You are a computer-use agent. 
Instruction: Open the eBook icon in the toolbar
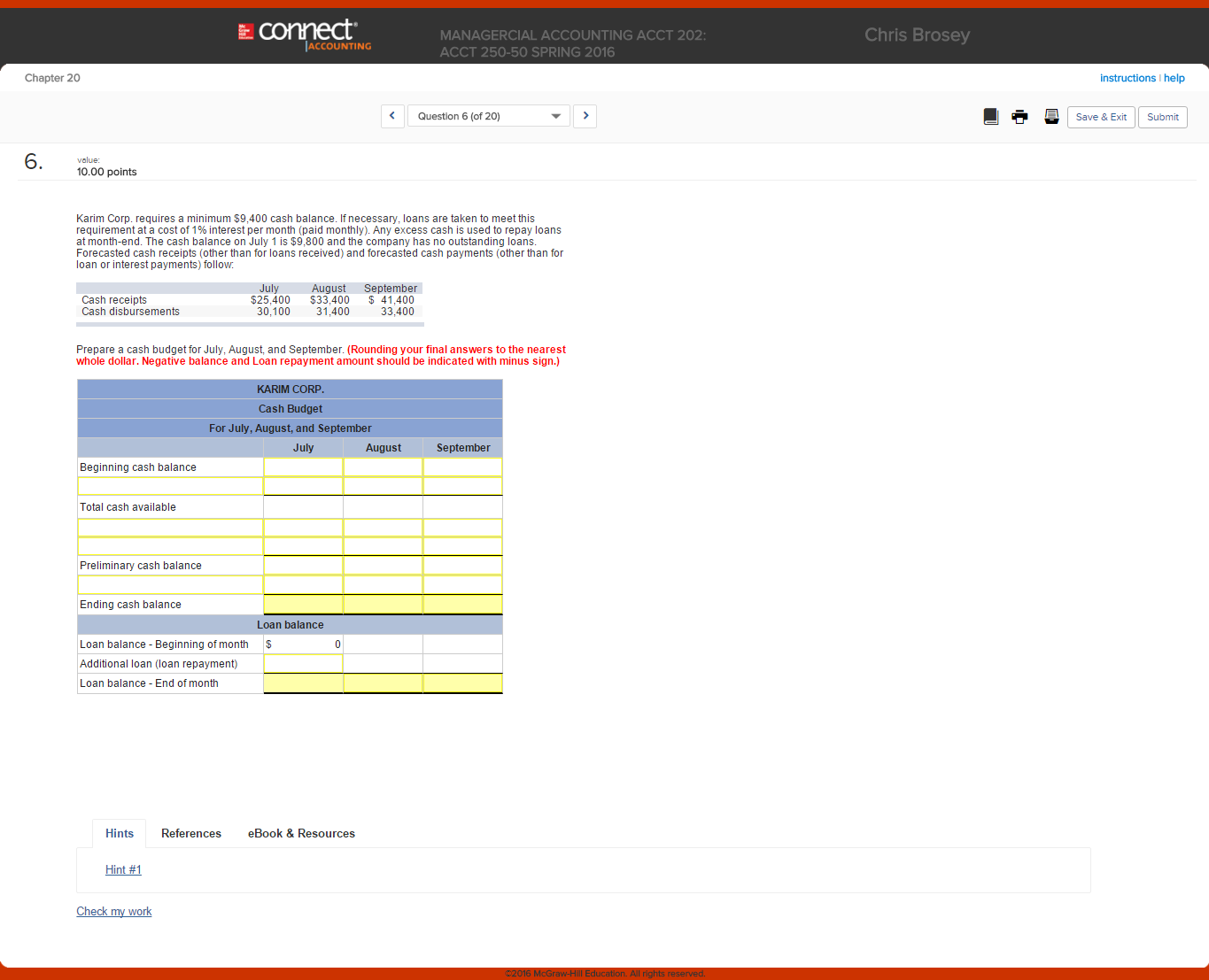point(991,117)
